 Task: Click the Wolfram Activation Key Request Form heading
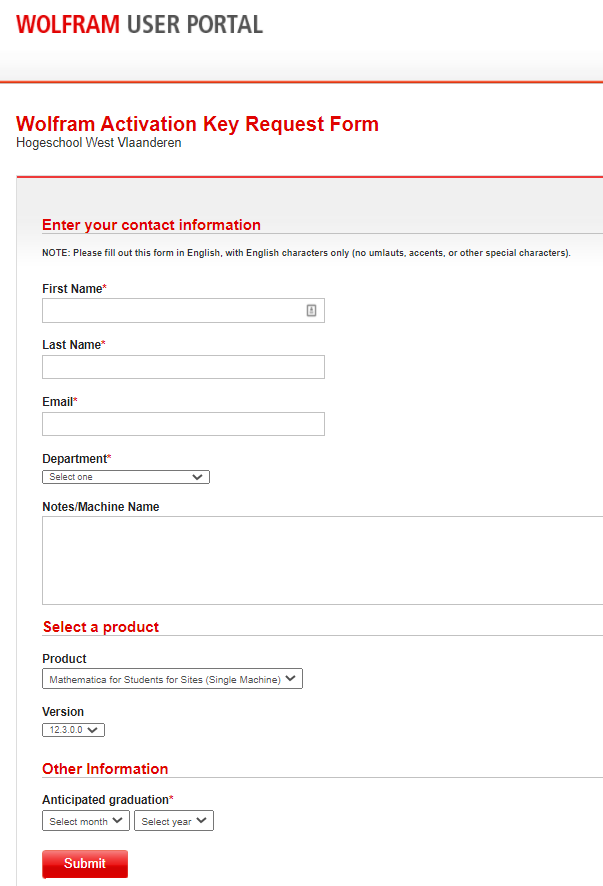point(197,124)
